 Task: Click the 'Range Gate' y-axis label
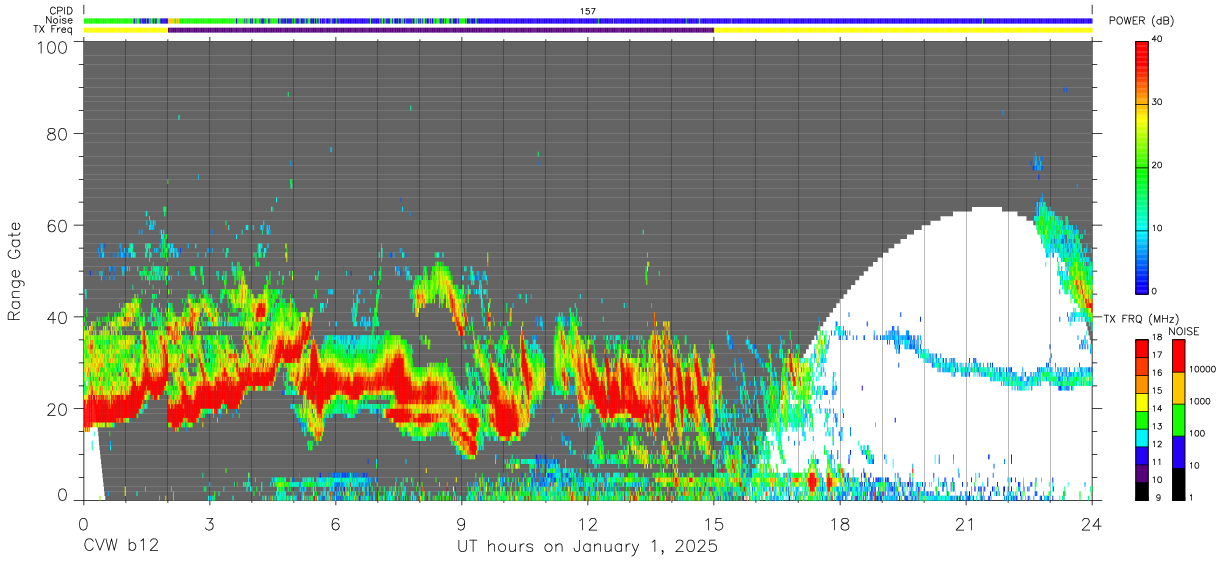[x=16, y=271]
